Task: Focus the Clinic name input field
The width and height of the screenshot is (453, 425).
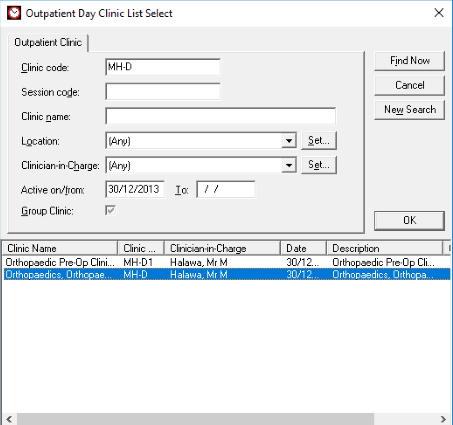Action: [220, 116]
